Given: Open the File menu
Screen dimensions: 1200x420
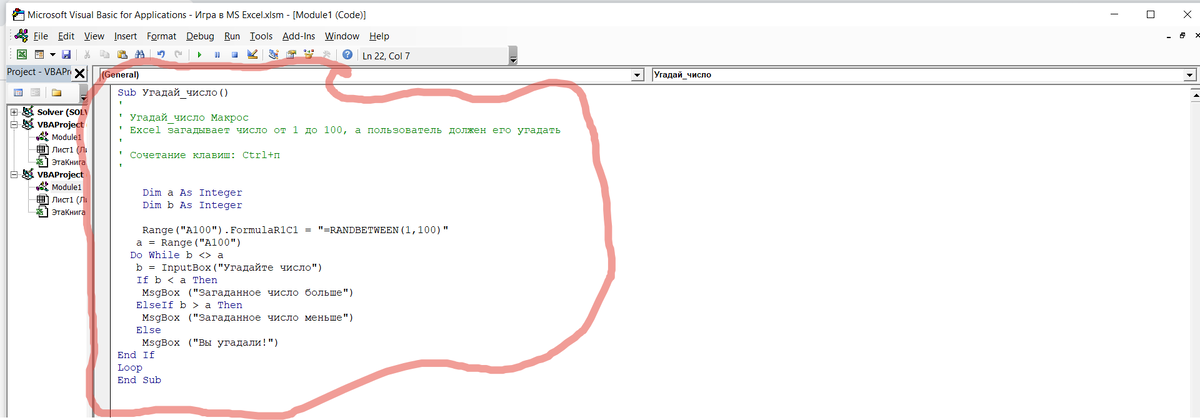Looking at the screenshot, I should 41,35.
